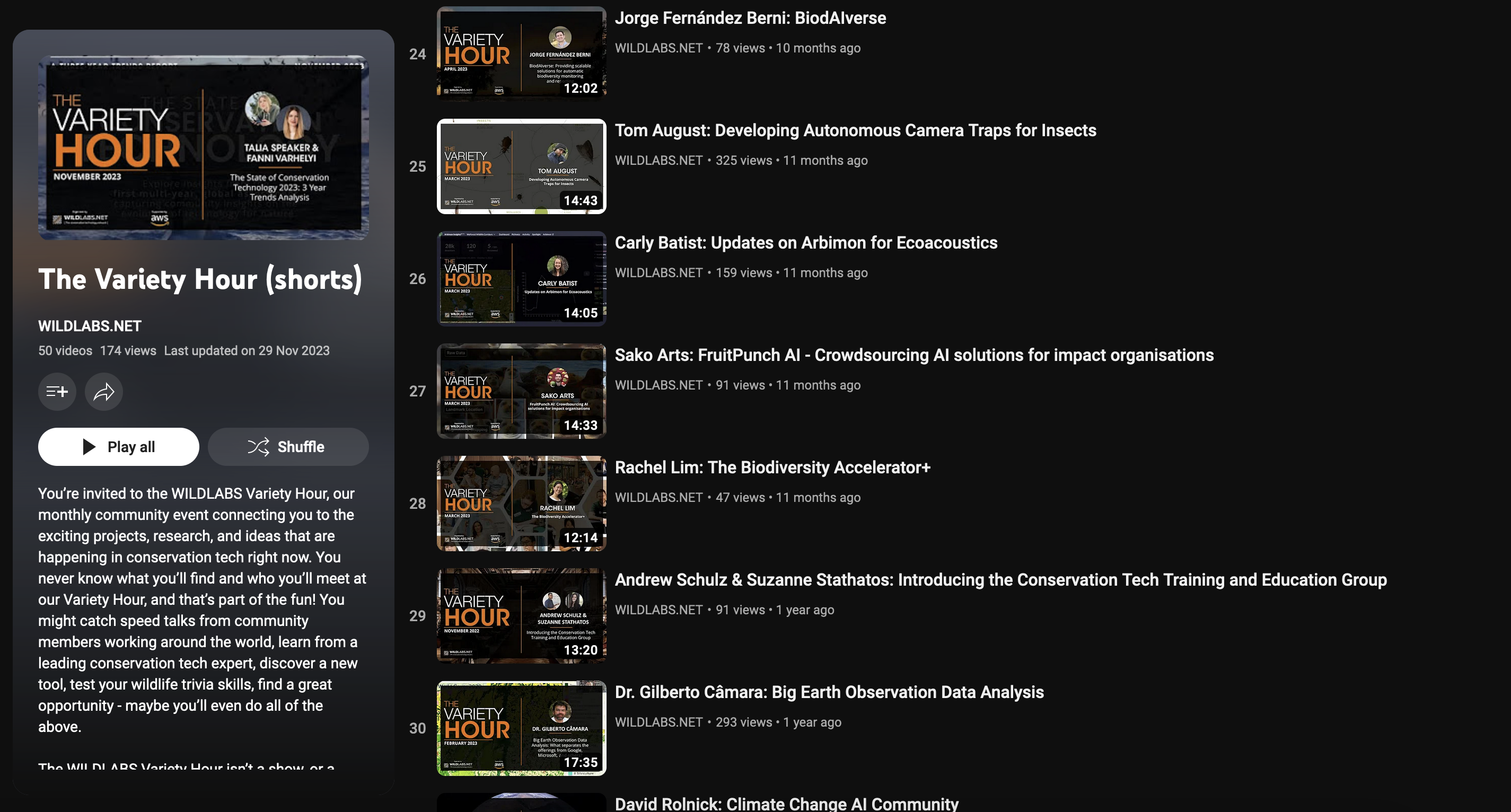Click WILDLABS.NET channel under Tom August video
This screenshot has width=1511, height=812.
(658, 161)
